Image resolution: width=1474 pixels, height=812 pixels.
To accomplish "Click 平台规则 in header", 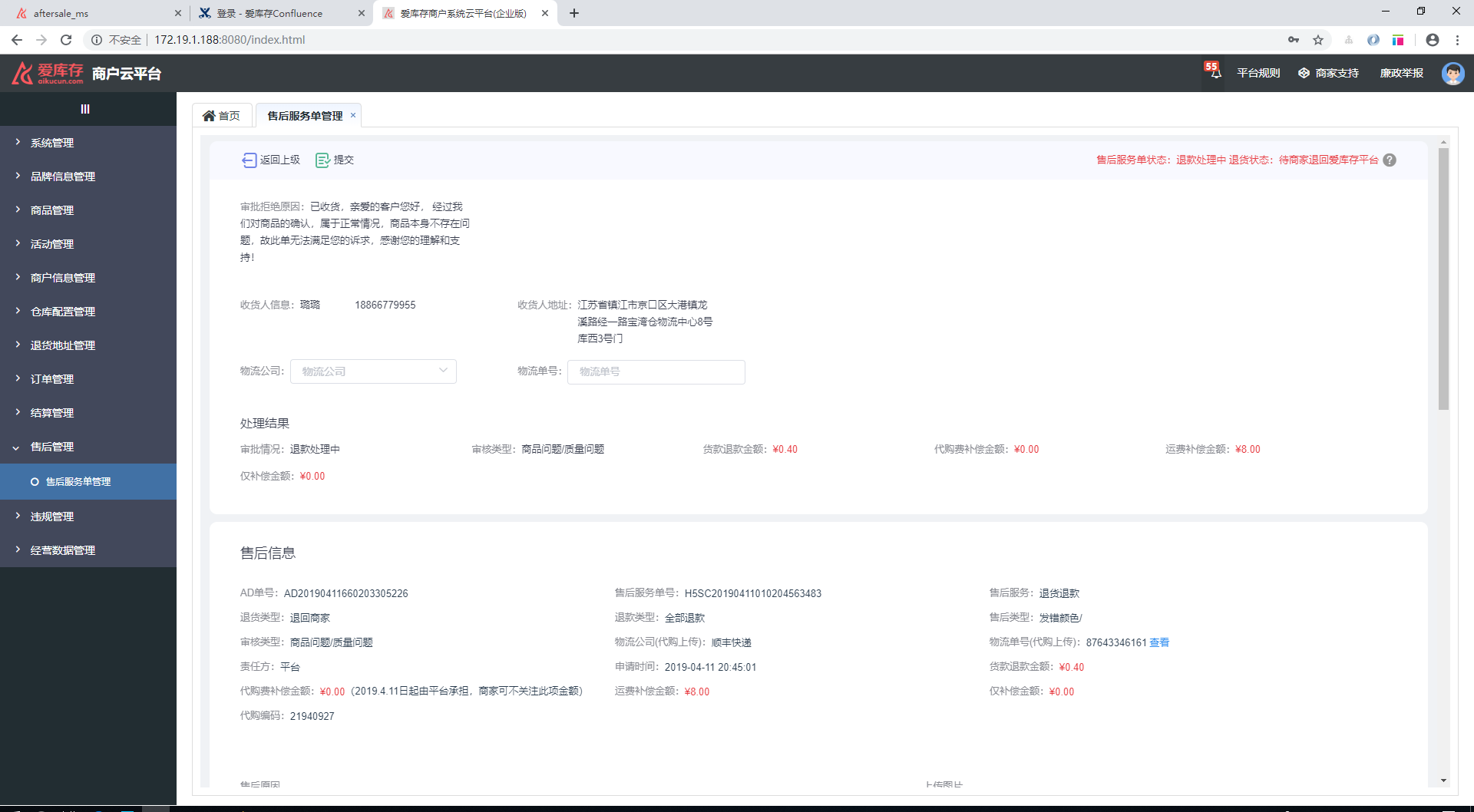I will (1258, 73).
